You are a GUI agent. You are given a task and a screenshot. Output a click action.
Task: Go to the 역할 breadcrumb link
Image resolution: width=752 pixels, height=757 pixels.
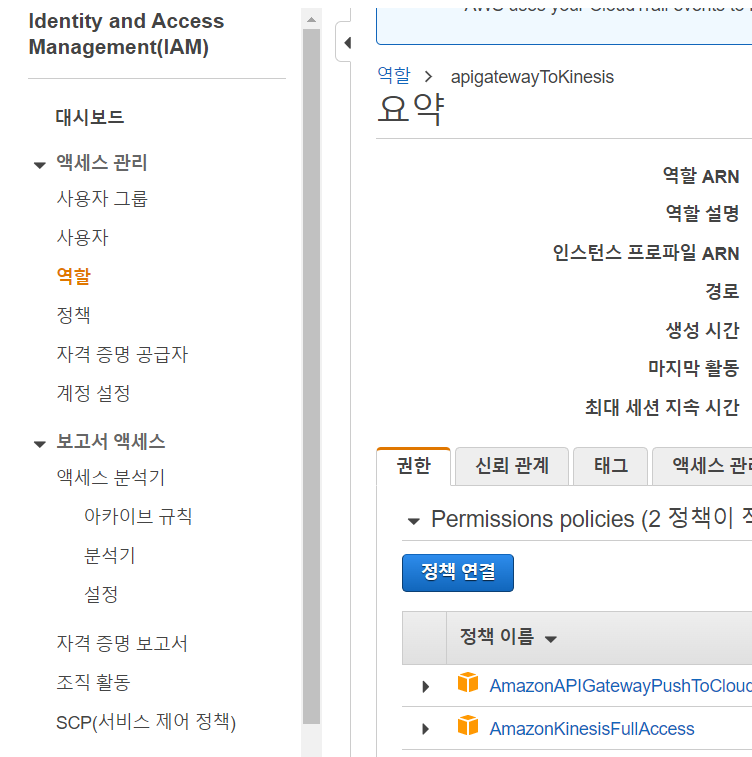click(x=394, y=75)
